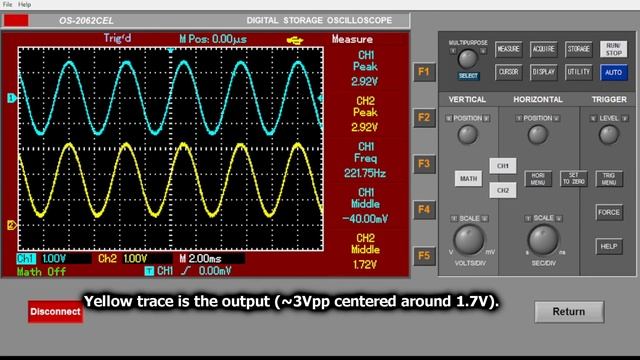Image resolution: width=640 pixels, height=360 pixels.
Task: Click the M 2.00ms timebase readout
Action: click(x=200, y=258)
